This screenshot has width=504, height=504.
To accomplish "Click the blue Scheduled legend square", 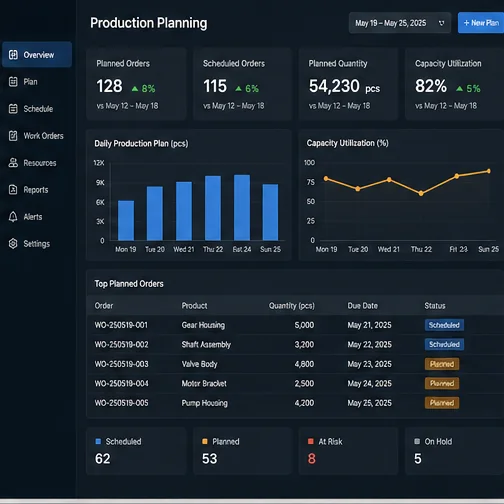I will tap(98, 441).
